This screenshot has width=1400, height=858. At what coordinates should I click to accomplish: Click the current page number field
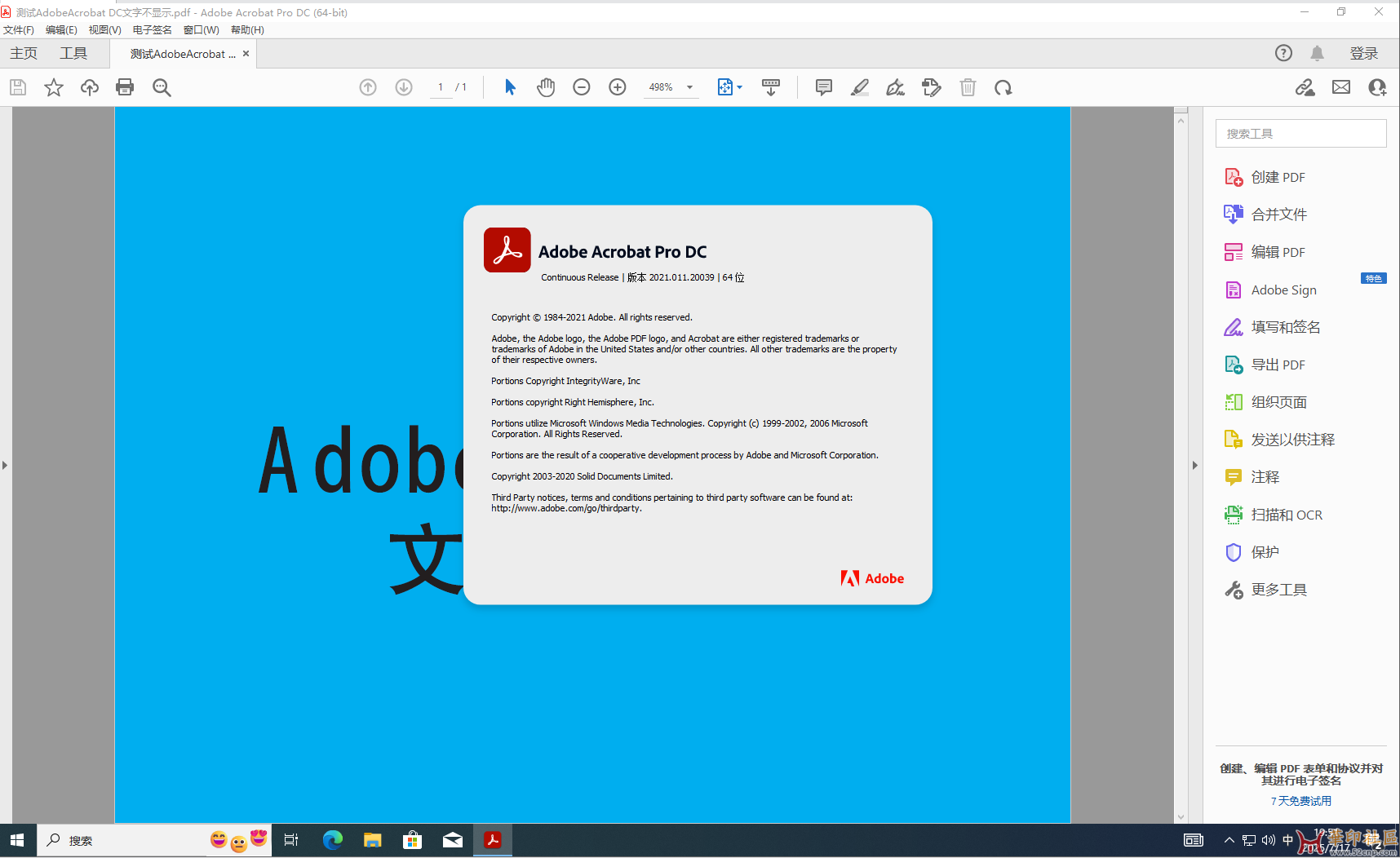tap(441, 87)
